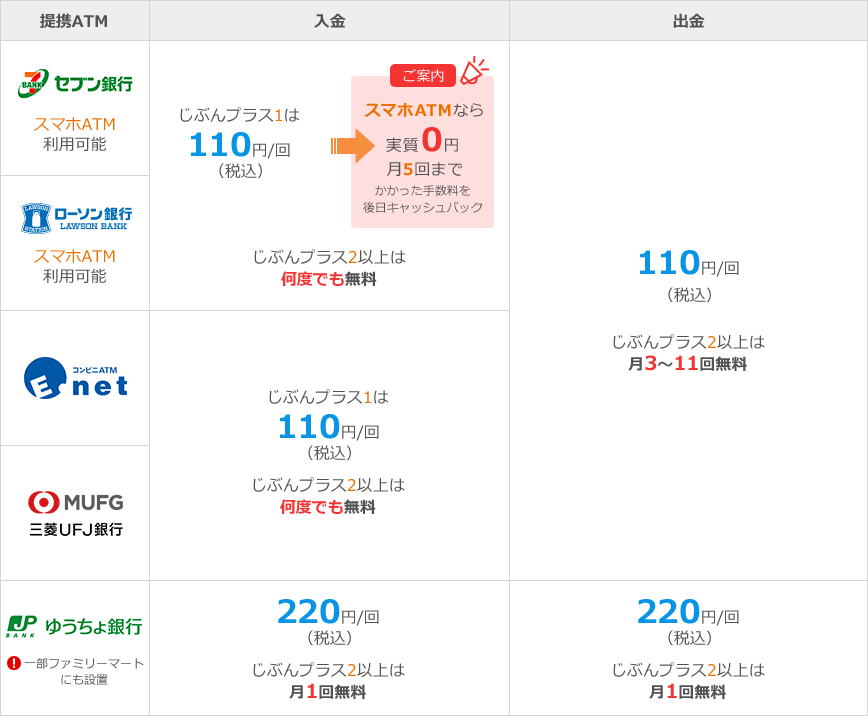Click じぶんプラス1は beside the orange arrow
Image resolution: width=868 pixels, height=716 pixels.
coord(239,115)
